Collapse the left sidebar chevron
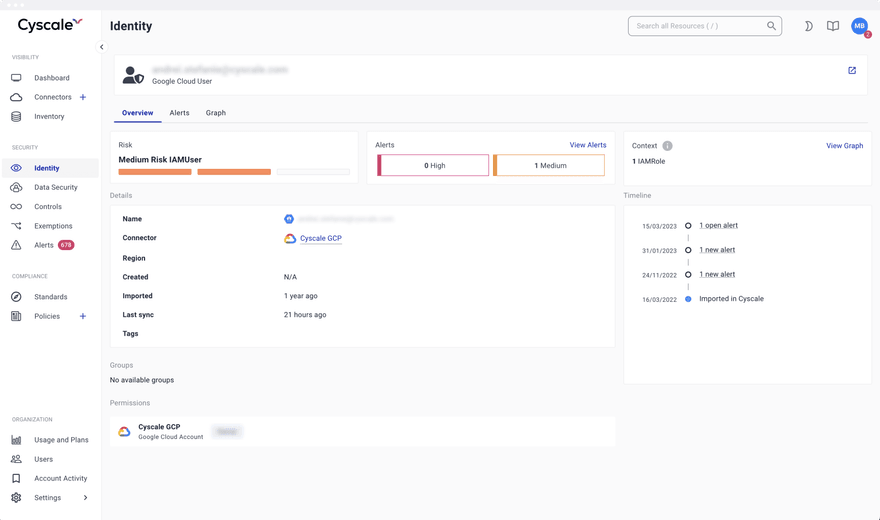Image resolution: width=880 pixels, height=520 pixels. (101, 47)
